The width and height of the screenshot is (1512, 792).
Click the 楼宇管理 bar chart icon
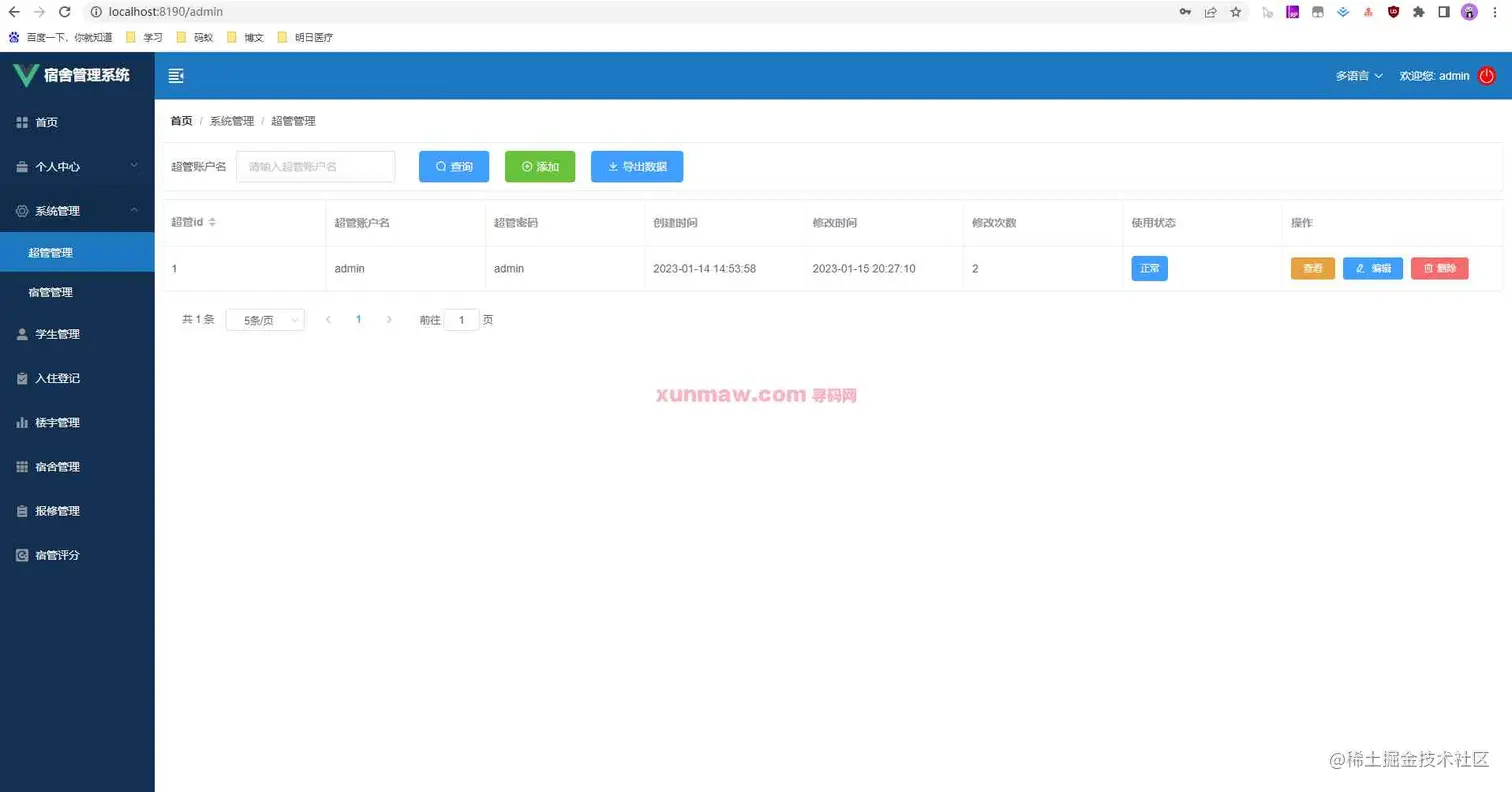click(x=22, y=422)
